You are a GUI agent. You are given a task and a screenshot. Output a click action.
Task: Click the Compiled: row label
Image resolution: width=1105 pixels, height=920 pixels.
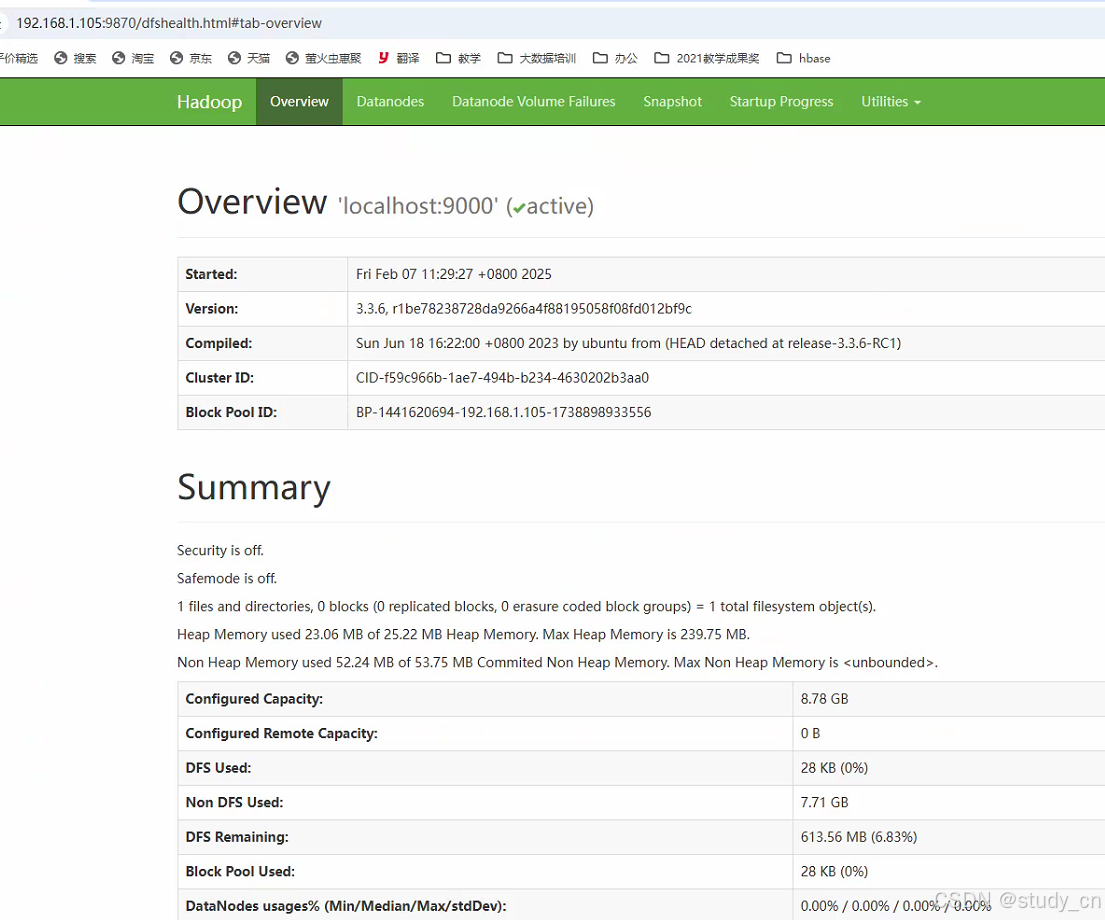pos(218,343)
